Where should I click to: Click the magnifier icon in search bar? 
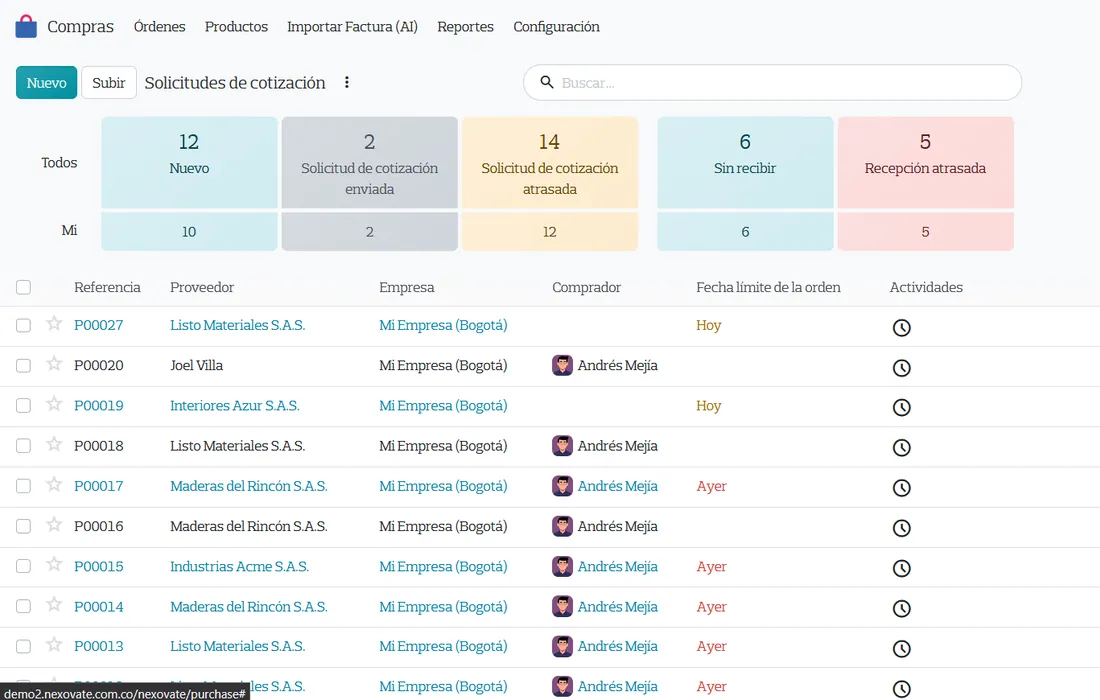tap(546, 82)
